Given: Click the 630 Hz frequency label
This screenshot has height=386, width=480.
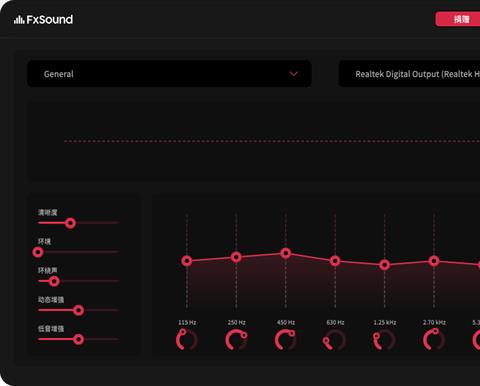Looking at the screenshot, I should [x=335, y=322].
